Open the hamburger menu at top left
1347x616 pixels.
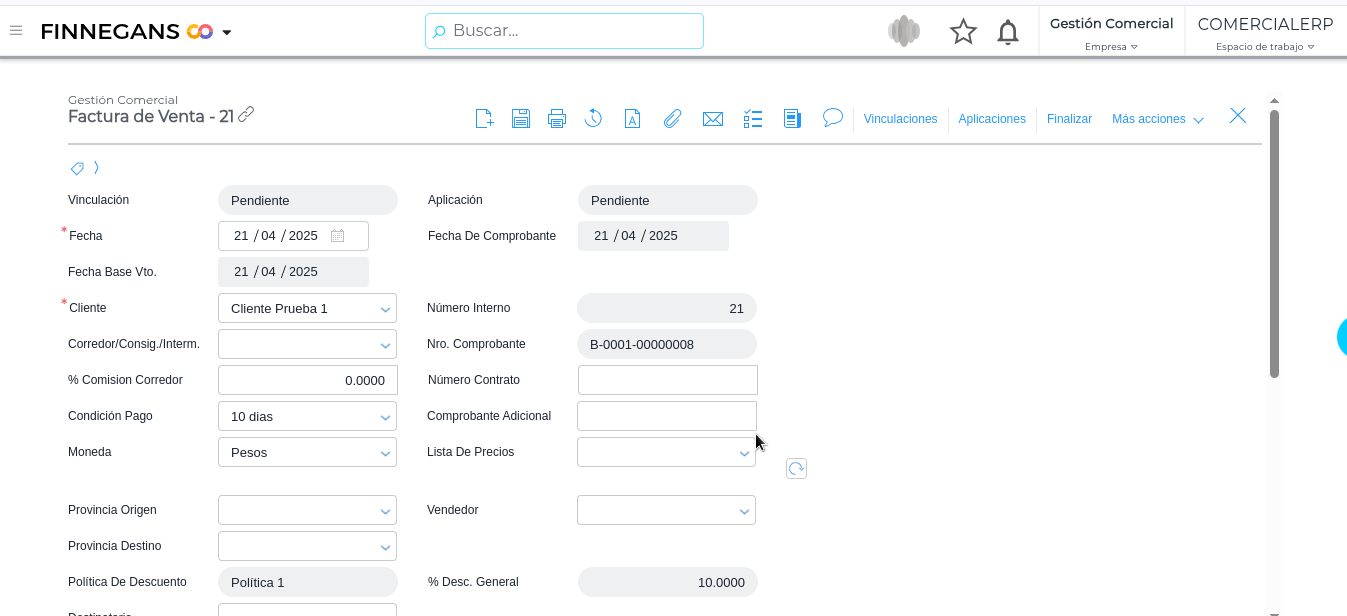pyautogui.click(x=16, y=31)
